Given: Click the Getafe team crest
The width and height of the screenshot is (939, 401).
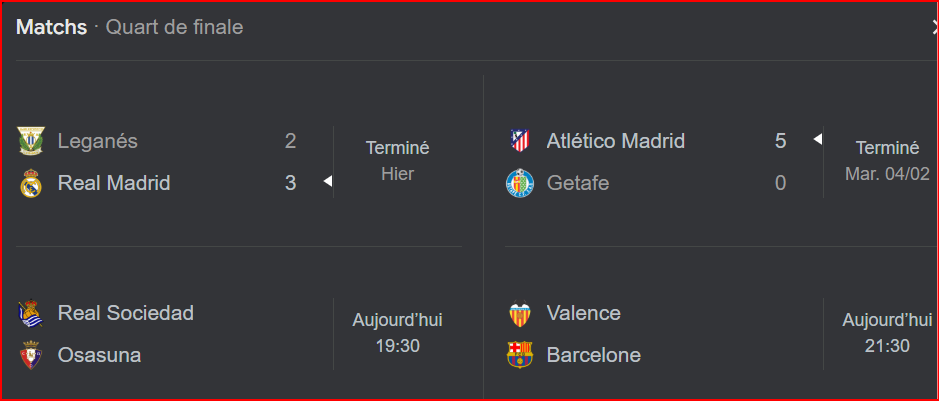Looking at the screenshot, I should [x=520, y=183].
